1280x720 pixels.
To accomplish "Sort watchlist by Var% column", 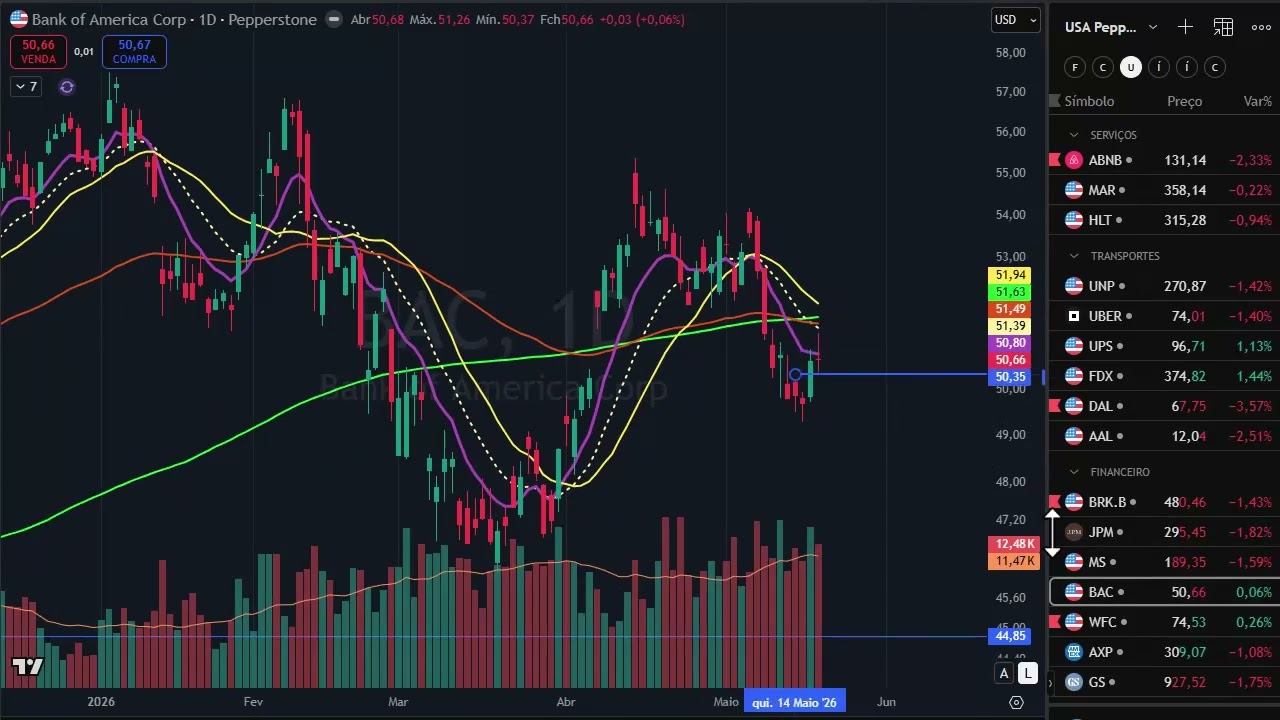I will click(x=1258, y=101).
